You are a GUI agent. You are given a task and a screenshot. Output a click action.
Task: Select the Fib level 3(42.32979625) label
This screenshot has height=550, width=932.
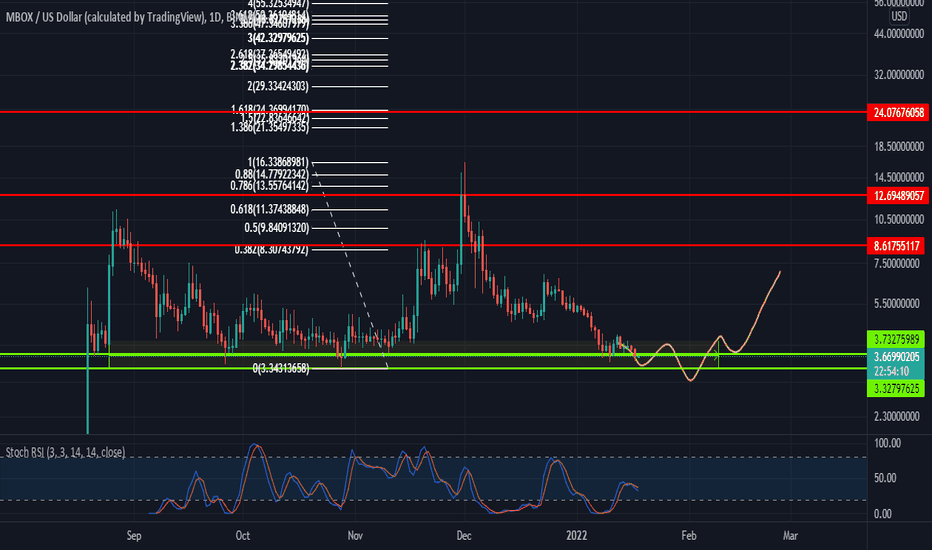click(x=278, y=38)
